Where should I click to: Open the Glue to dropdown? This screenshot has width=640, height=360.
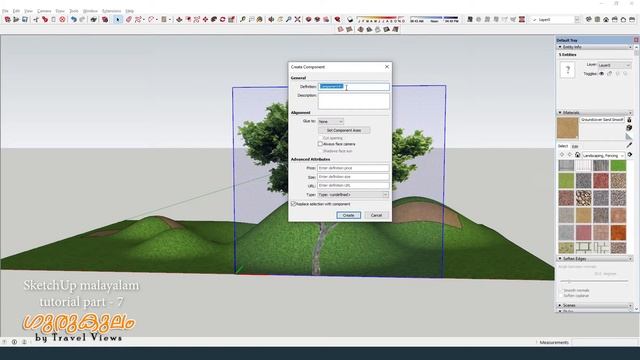pos(331,122)
